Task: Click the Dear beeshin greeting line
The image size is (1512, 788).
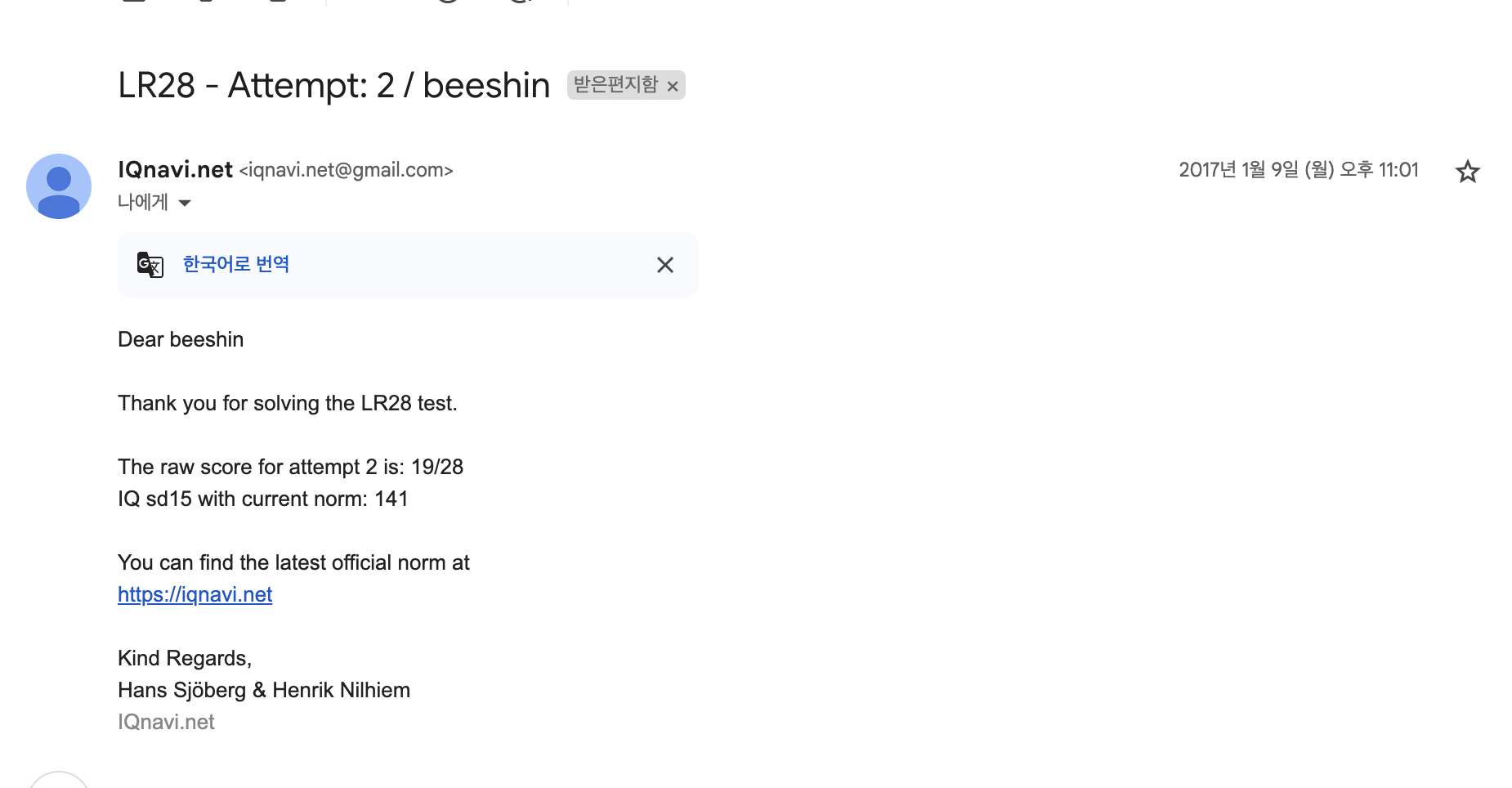Action: pos(181,339)
